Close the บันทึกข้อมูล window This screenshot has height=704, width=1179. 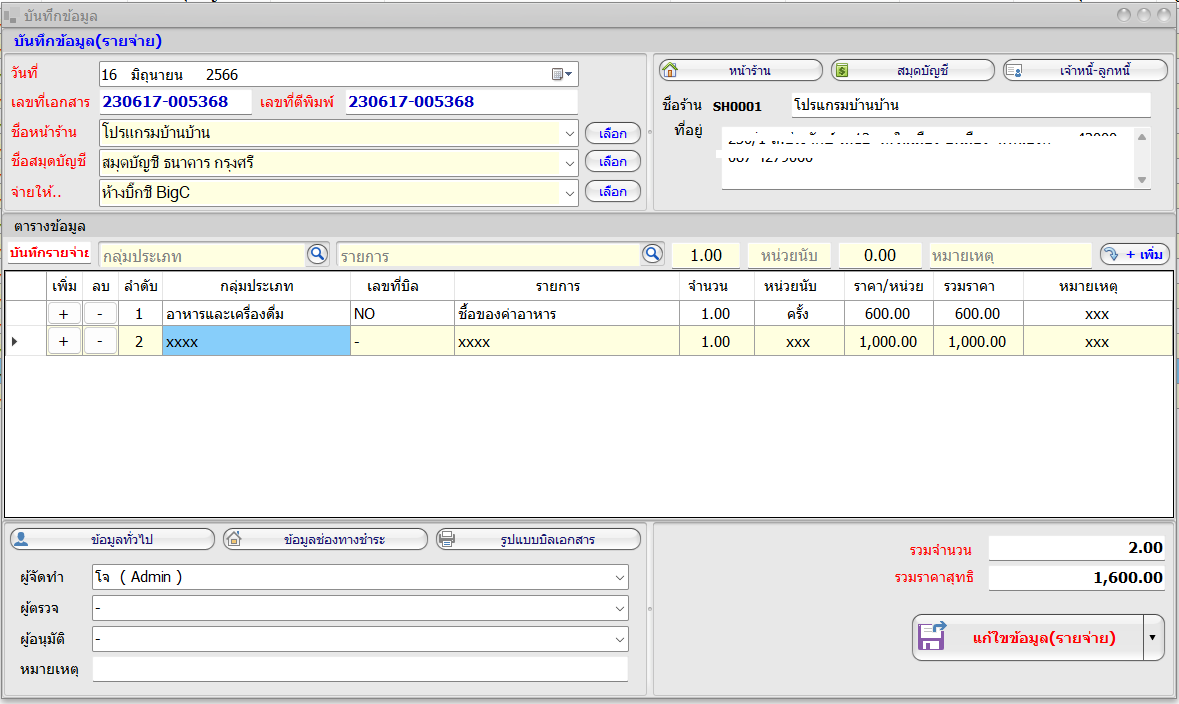pyautogui.click(x=1163, y=15)
